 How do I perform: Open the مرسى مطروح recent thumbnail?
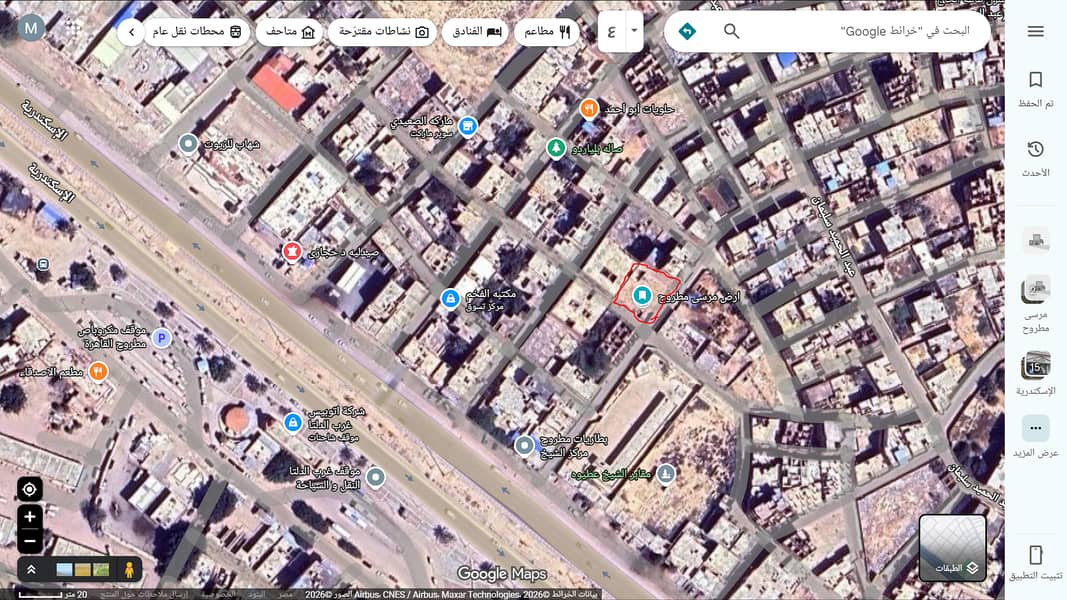point(1036,305)
